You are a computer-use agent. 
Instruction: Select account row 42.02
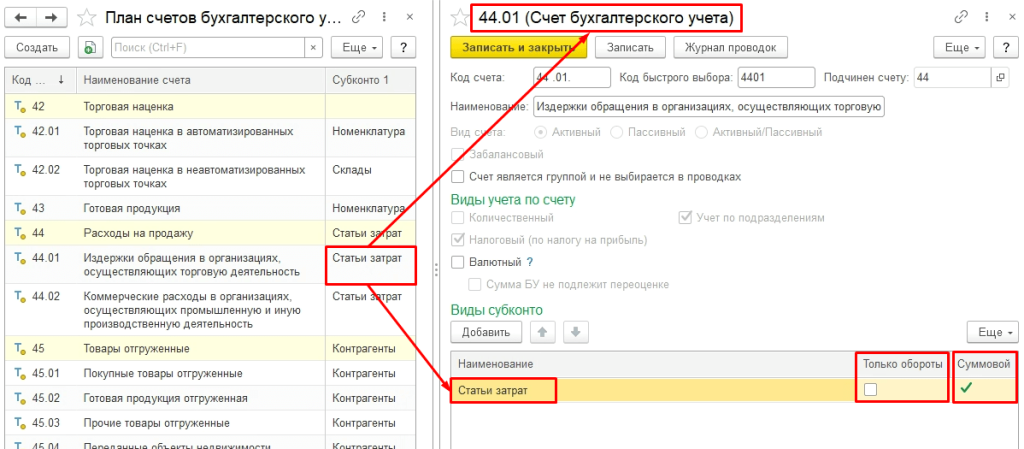(x=210, y=176)
